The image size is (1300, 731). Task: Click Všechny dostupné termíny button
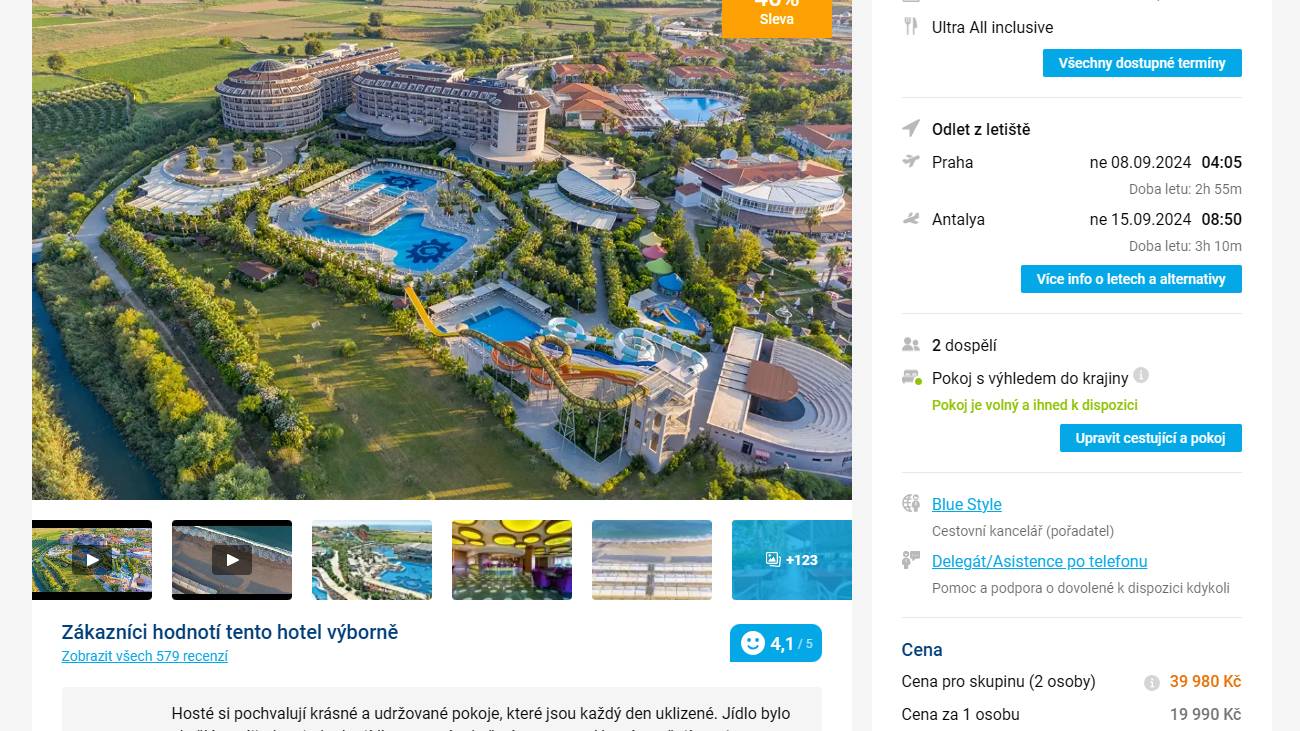tap(1142, 63)
